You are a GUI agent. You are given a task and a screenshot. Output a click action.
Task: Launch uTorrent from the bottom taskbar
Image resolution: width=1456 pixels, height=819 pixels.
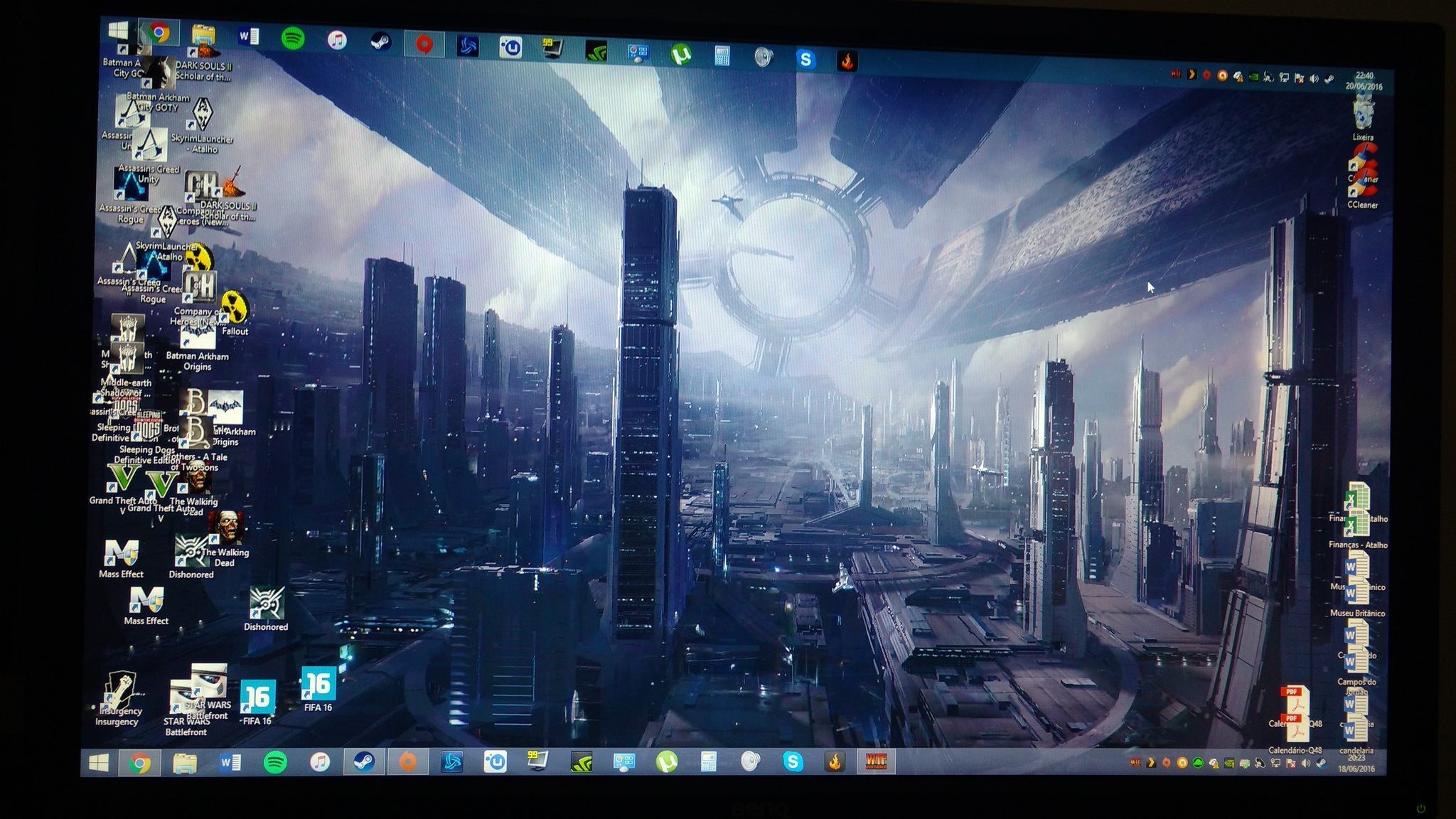[666, 762]
